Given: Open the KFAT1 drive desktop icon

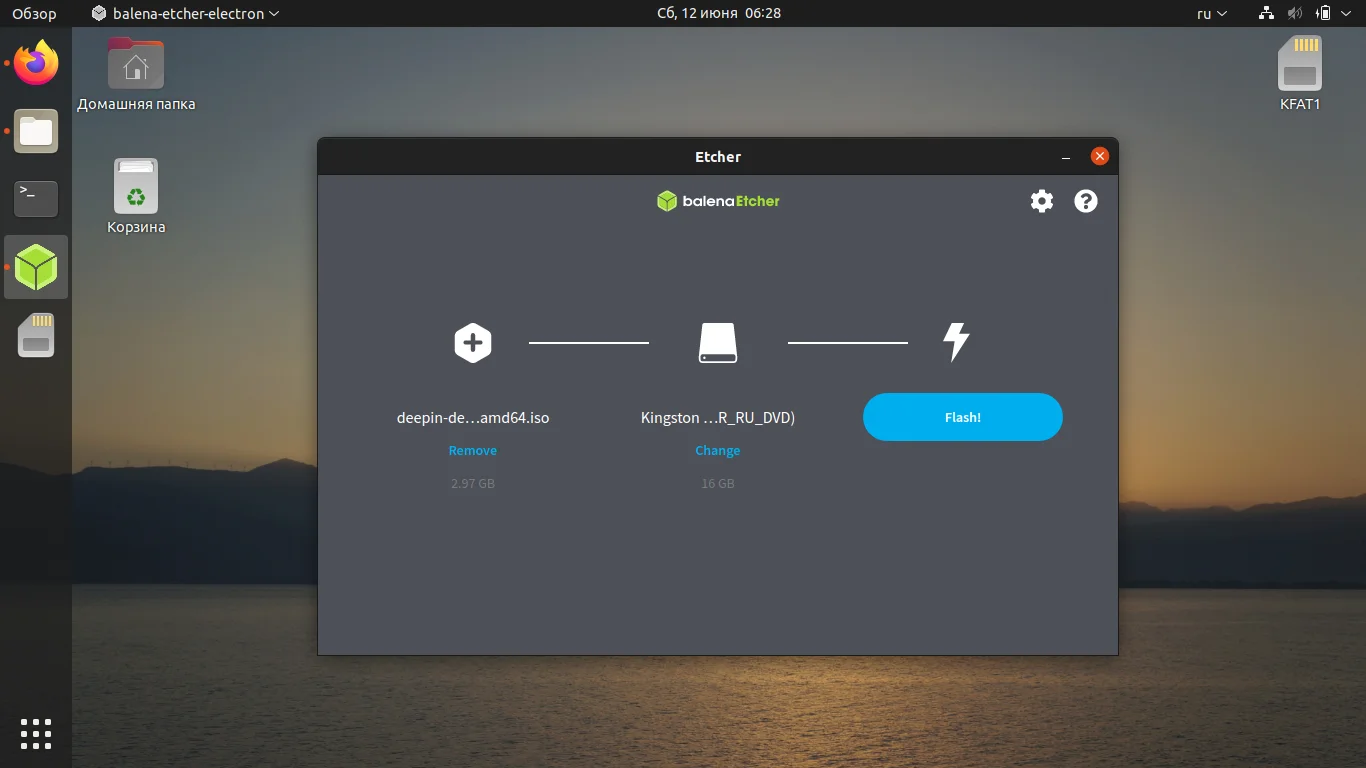Looking at the screenshot, I should tap(1300, 74).
